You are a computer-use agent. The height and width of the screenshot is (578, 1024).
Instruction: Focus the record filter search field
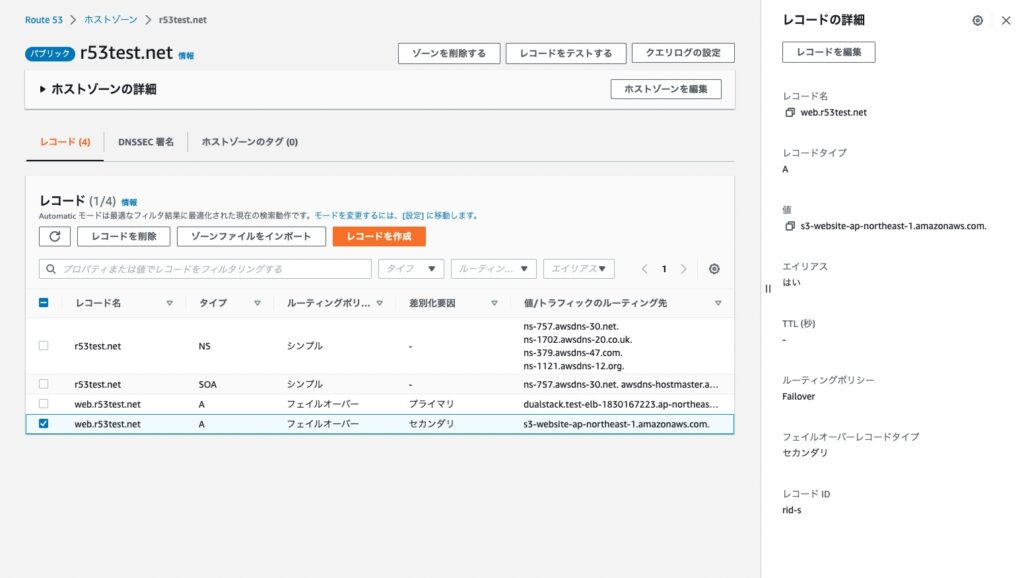pyautogui.click(x=205, y=269)
